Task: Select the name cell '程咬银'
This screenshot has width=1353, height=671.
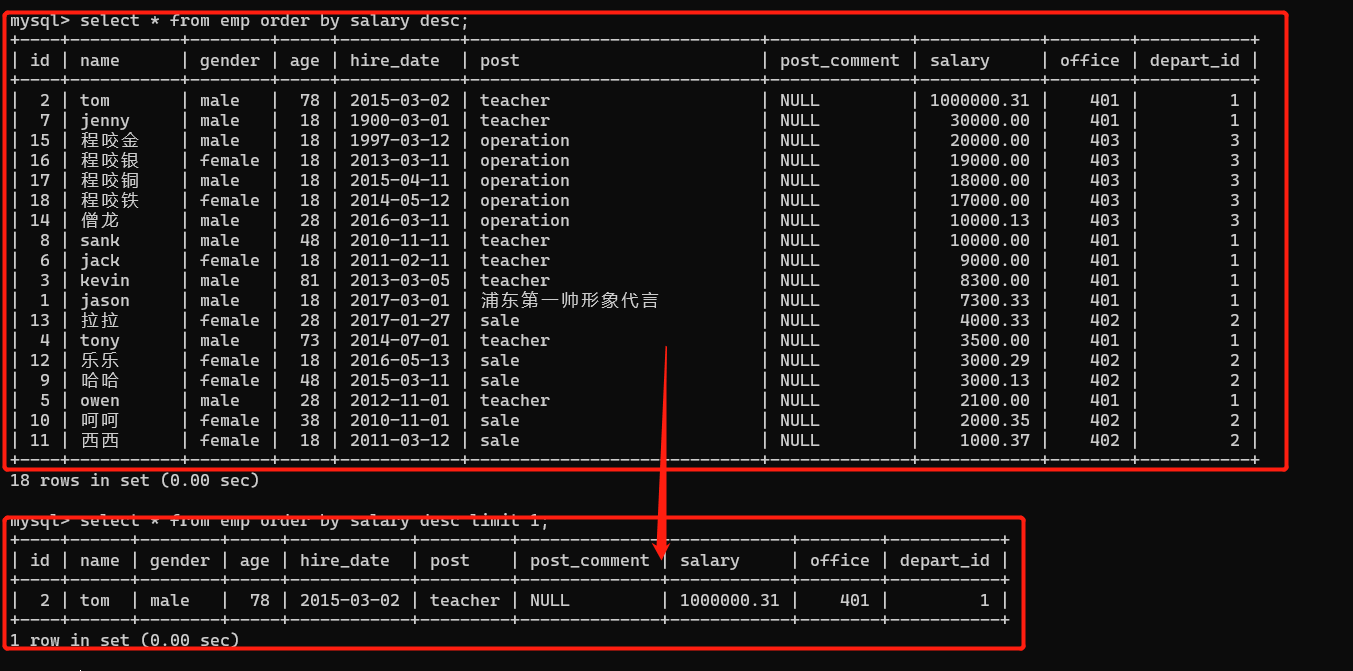Action: pos(110,160)
